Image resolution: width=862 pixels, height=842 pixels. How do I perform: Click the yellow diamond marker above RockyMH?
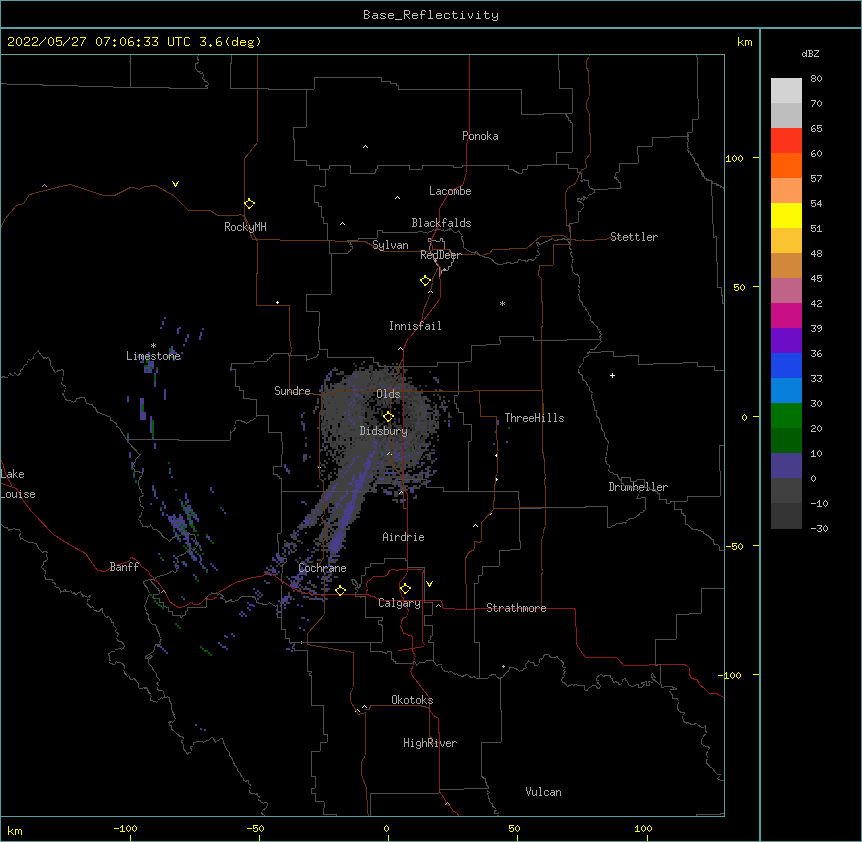coord(250,204)
